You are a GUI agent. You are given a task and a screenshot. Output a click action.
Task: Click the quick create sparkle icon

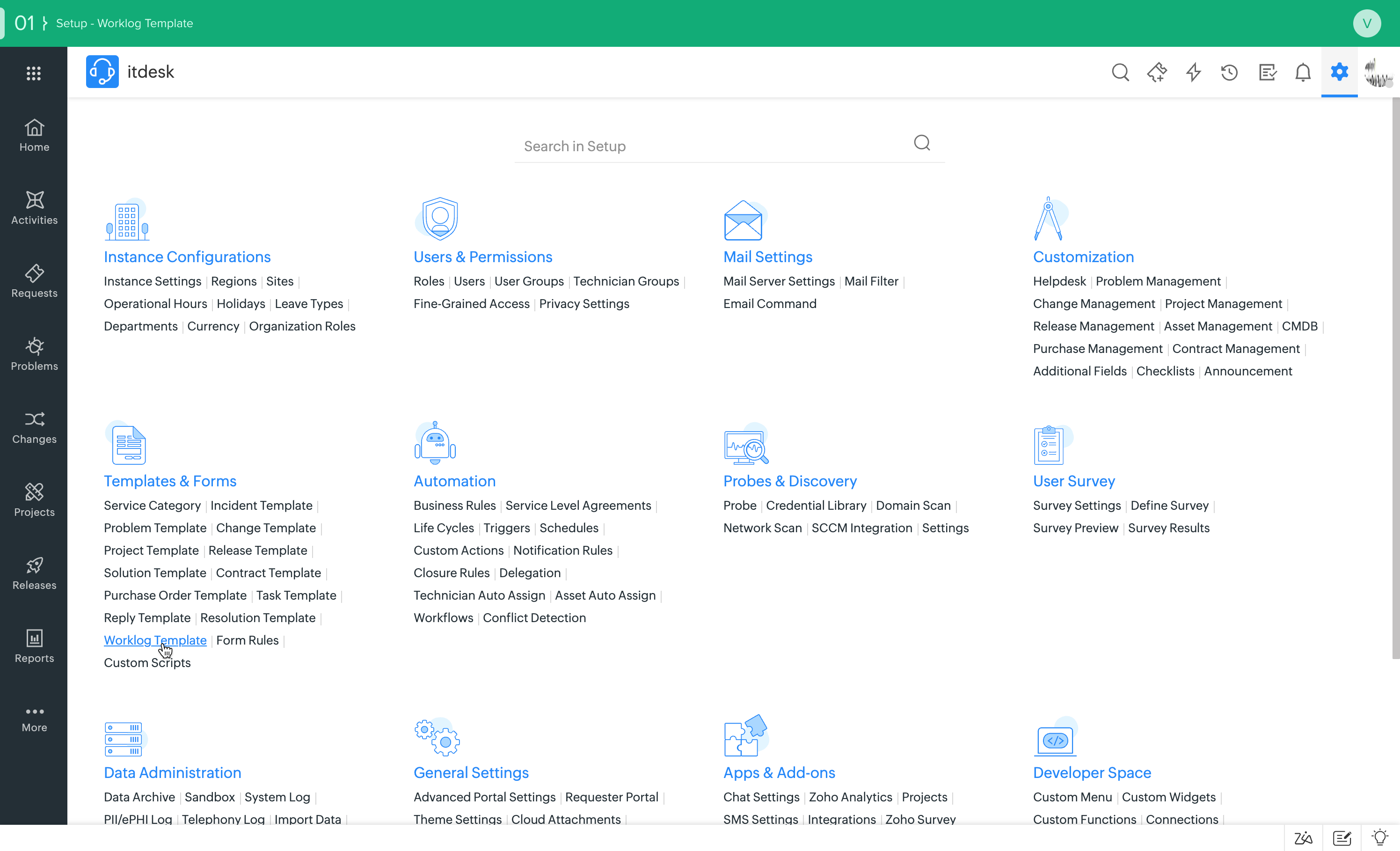pos(1157,72)
